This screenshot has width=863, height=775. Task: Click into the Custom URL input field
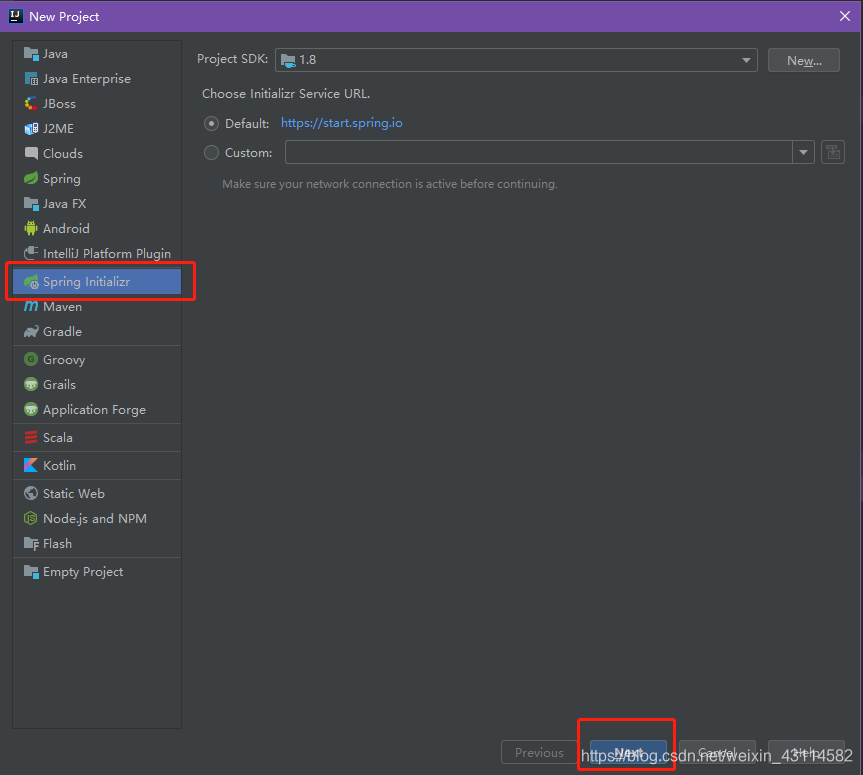(x=538, y=152)
